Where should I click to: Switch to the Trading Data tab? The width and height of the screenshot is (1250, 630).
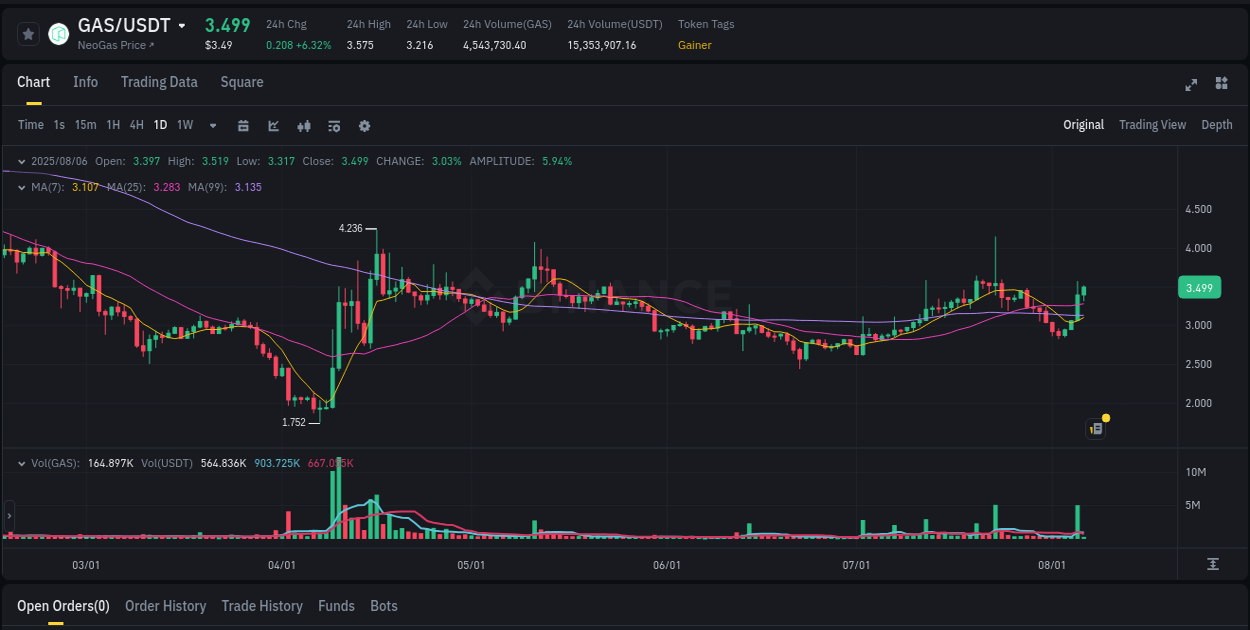pos(159,82)
